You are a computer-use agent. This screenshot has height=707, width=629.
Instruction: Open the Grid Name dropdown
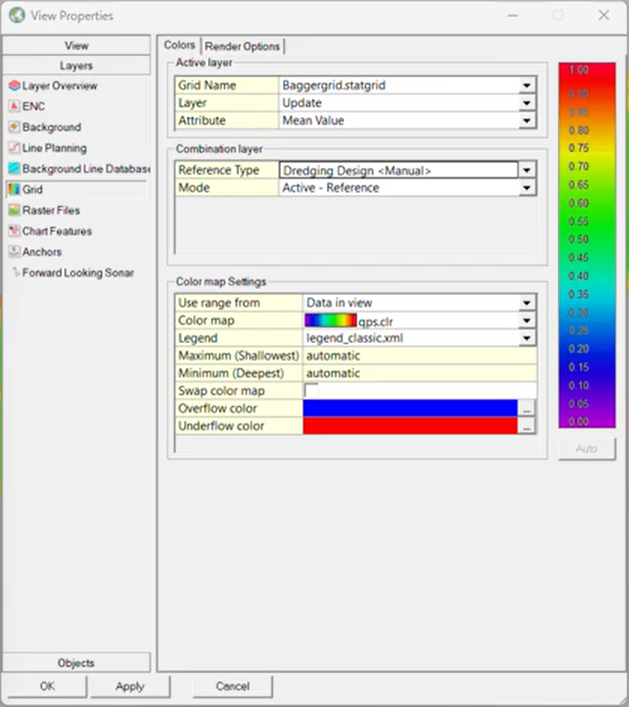tap(526, 85)
